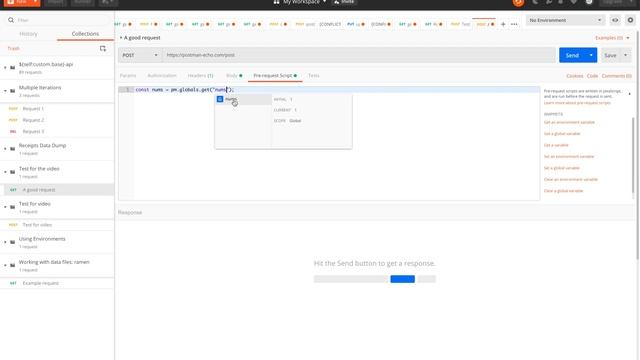Open the tab options ellipsis menu
The height and width of the screenshot is (360, 640).
514,24
